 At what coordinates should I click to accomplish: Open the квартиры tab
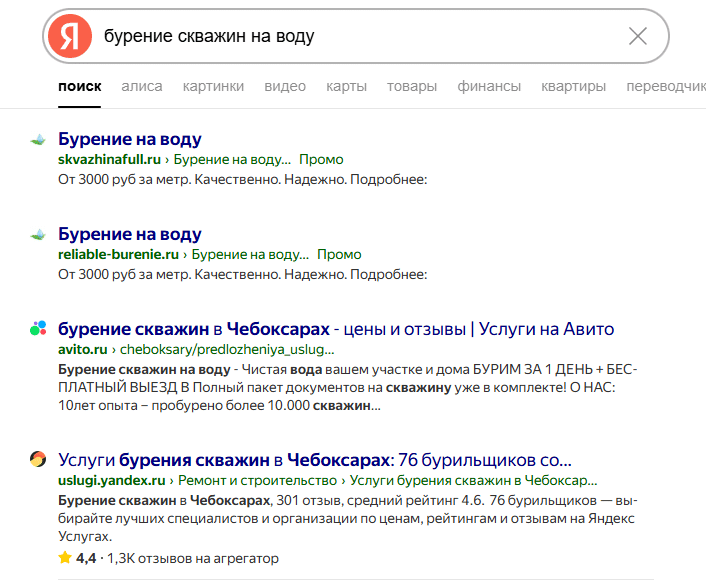coord(573,87)
